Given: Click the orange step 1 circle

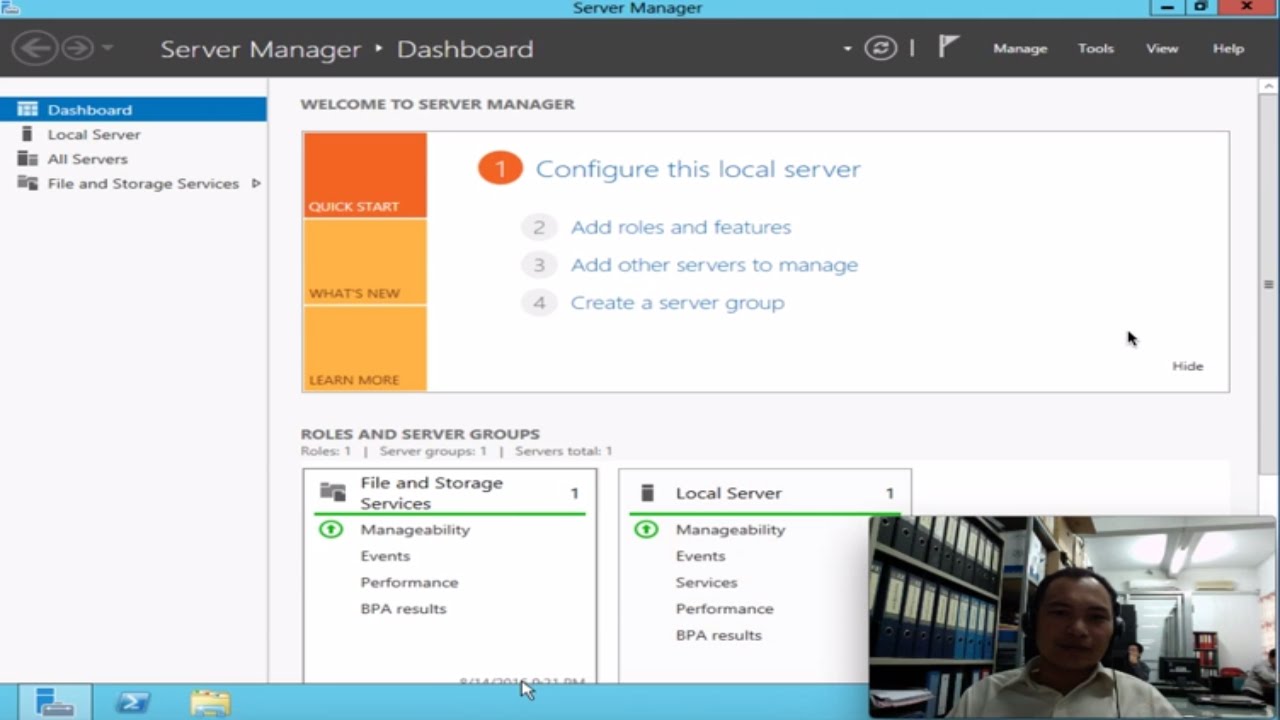Looking at the screenshot, I should (500, 168).
